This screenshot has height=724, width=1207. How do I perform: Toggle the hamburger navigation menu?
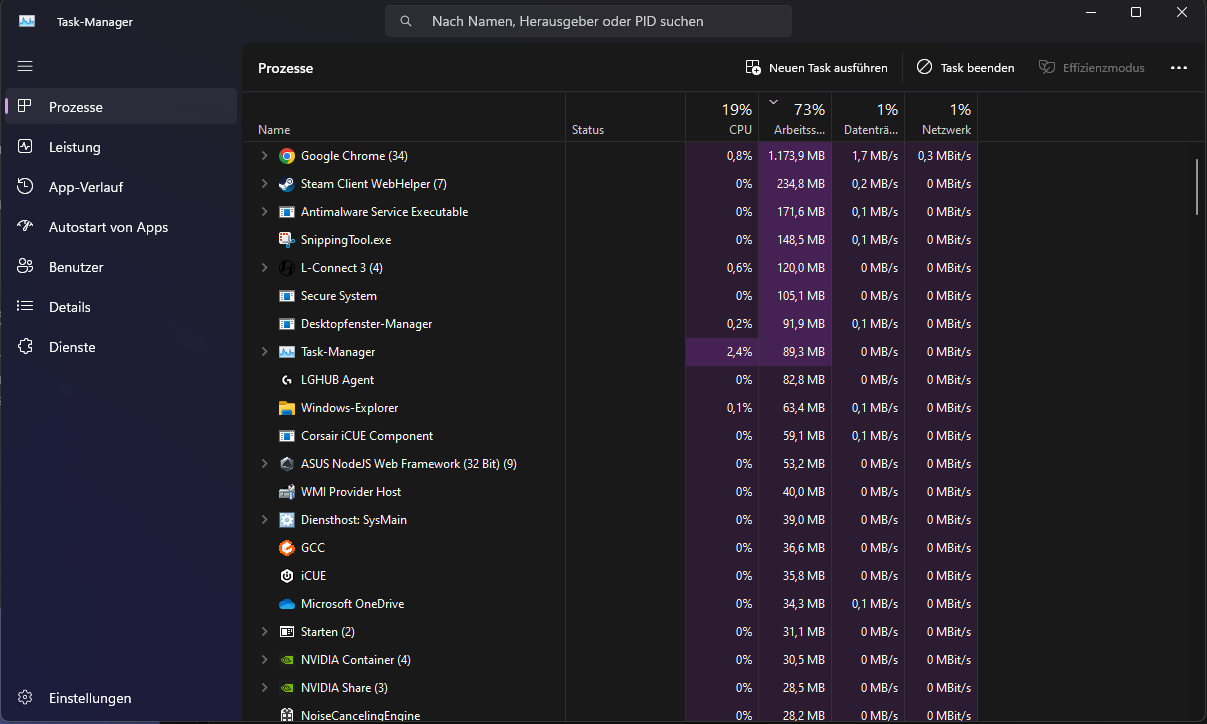(25, 66)
